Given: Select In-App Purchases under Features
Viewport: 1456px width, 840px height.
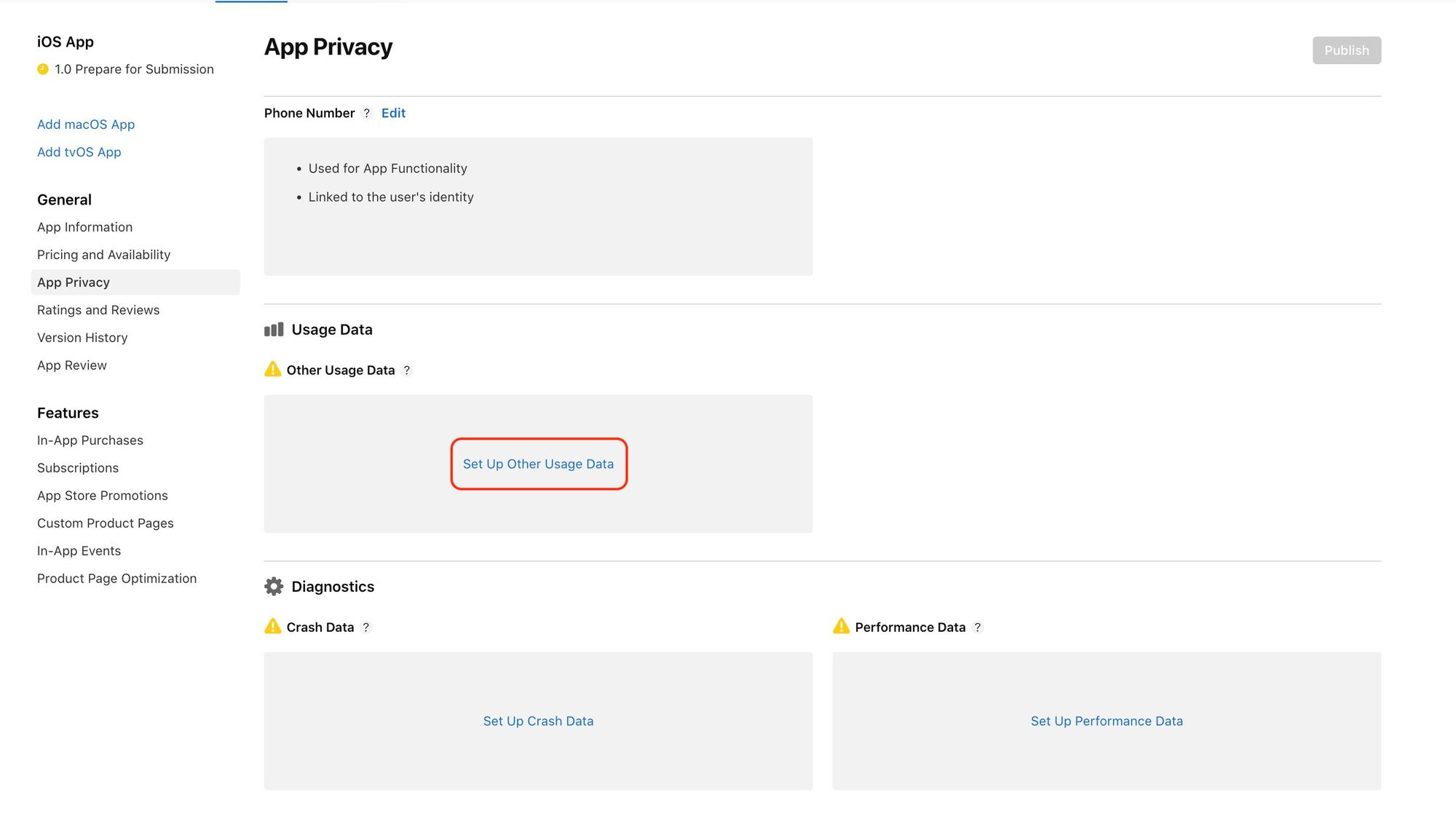Looking at the screenshot, I should [x=90, y=440].
